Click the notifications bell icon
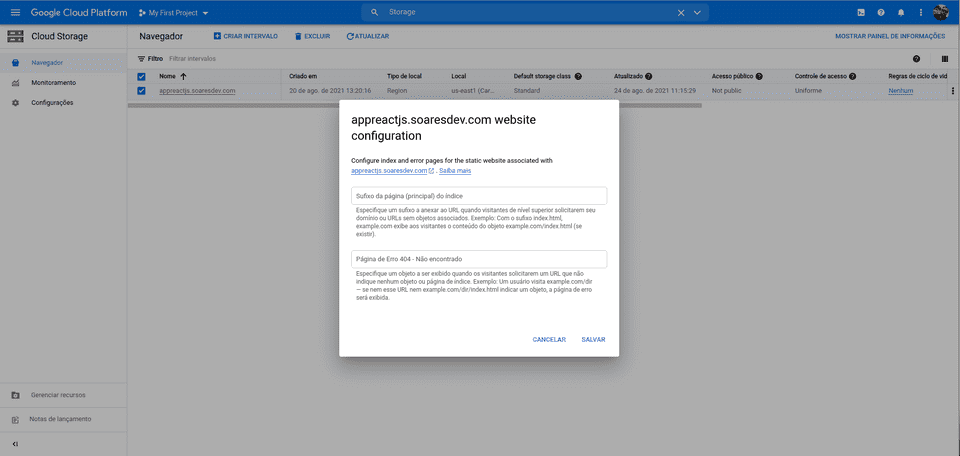The height and width of the screenshot is (456, 960). pos(901,12)
